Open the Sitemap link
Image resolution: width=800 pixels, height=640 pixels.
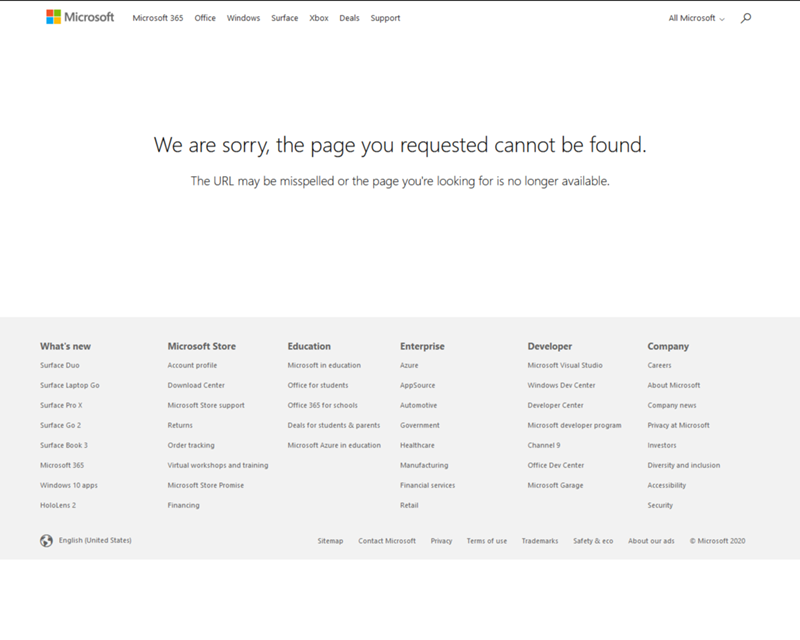point(330,541)
